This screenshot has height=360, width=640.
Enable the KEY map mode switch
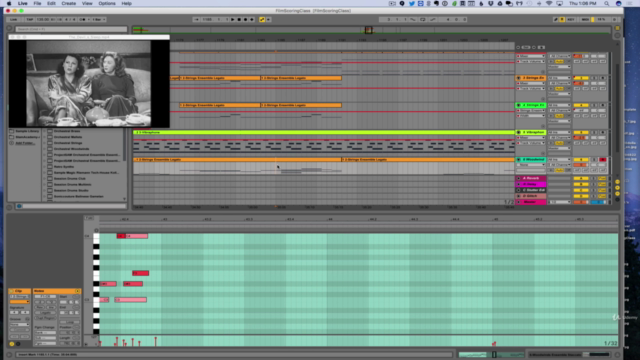tap(571, 19)
